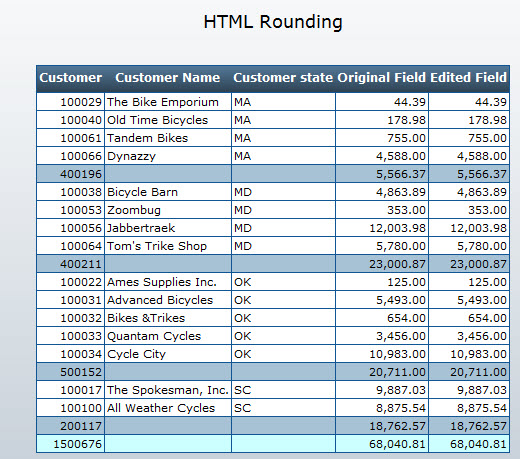520x459 pixels.
Task: Click the Customer state column header
Action: (283, 78)
